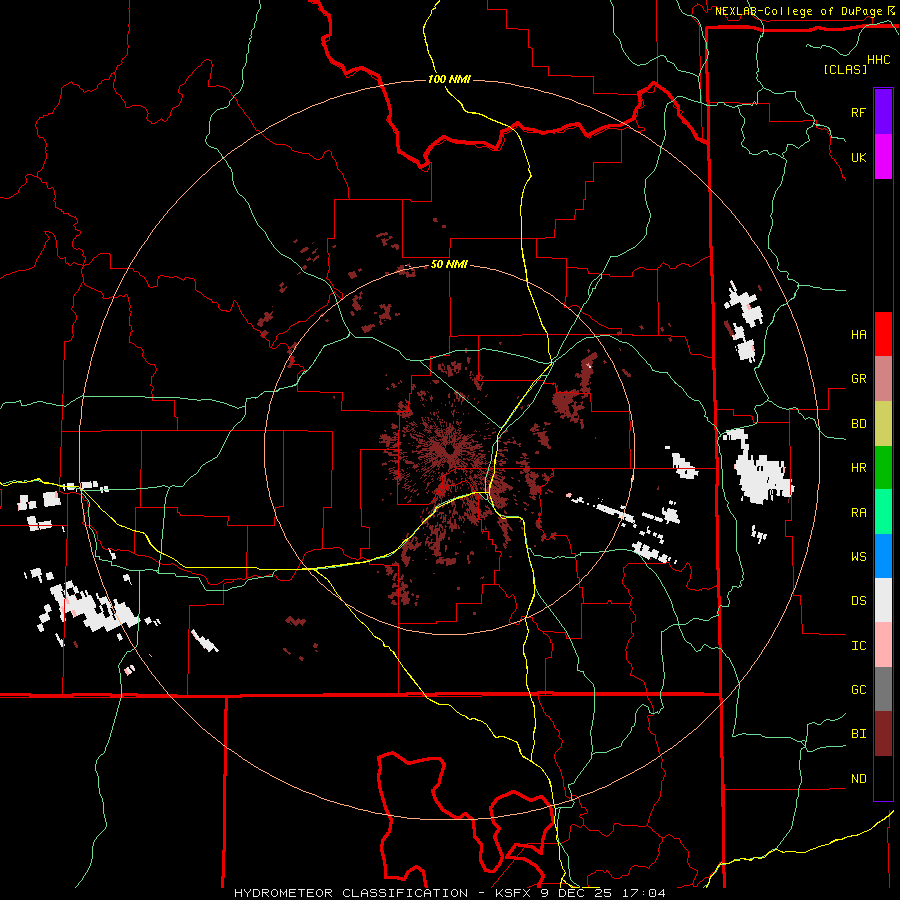Click the GR legend label

pos(858,379)
